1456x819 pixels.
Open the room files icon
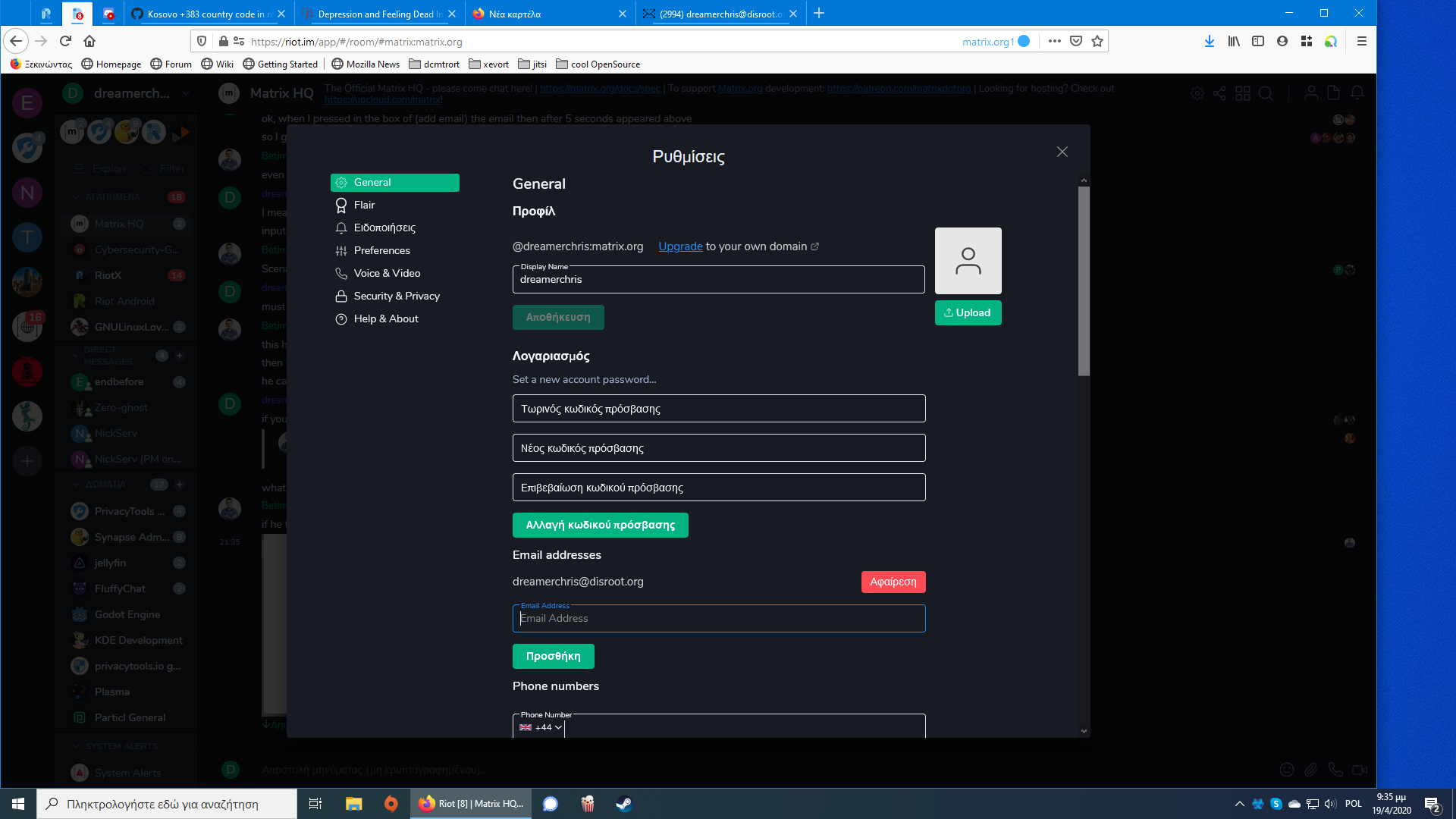point(1332,93)
